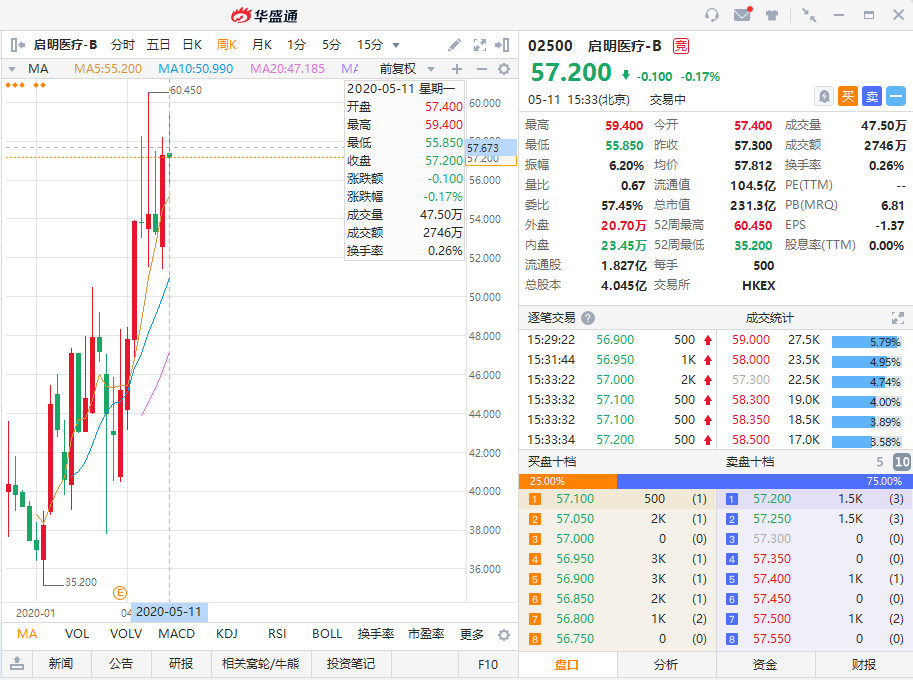Click the price alert bell icon
The image size is (913, 680).
click(824, 96)
